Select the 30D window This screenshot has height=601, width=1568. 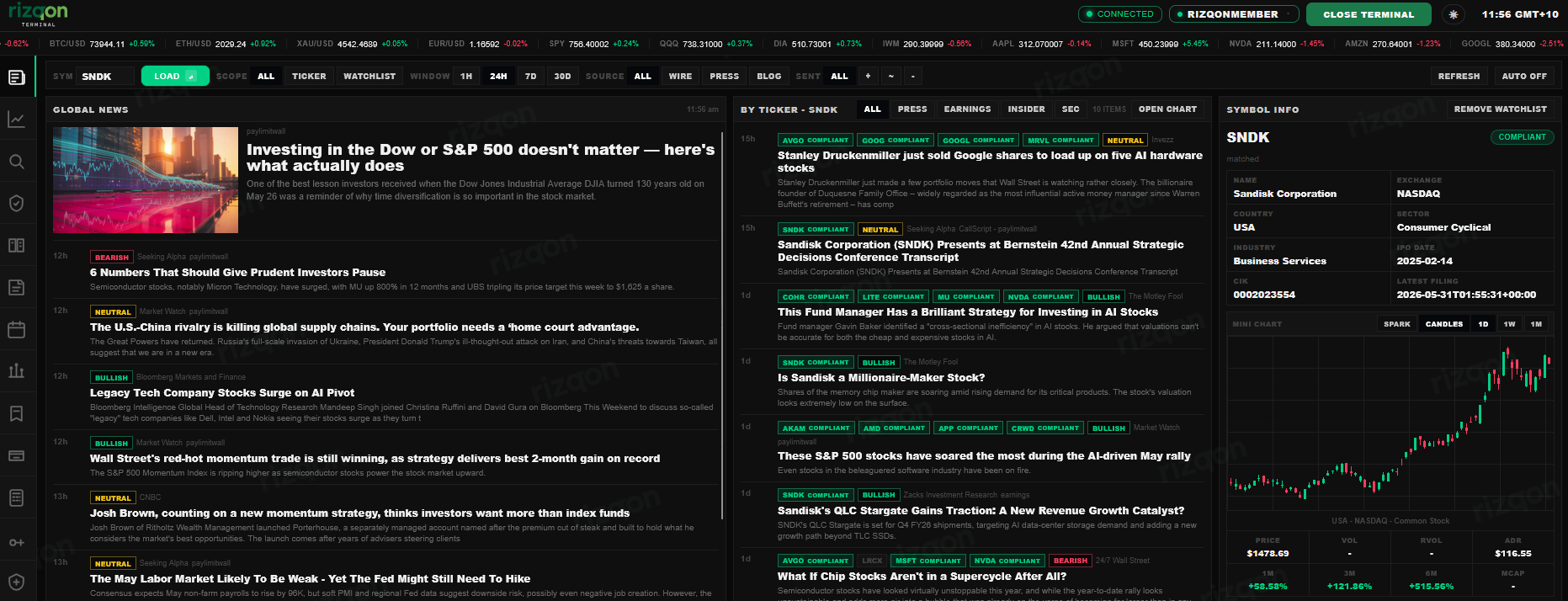(x=563, y=76)
